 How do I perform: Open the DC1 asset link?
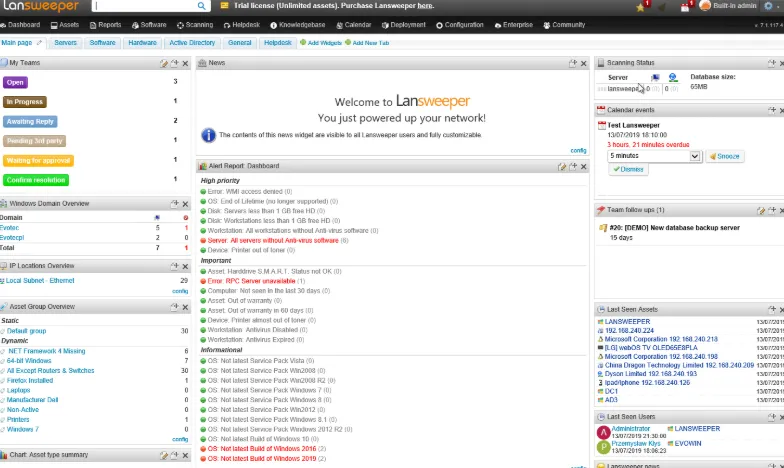coord(611,392)
